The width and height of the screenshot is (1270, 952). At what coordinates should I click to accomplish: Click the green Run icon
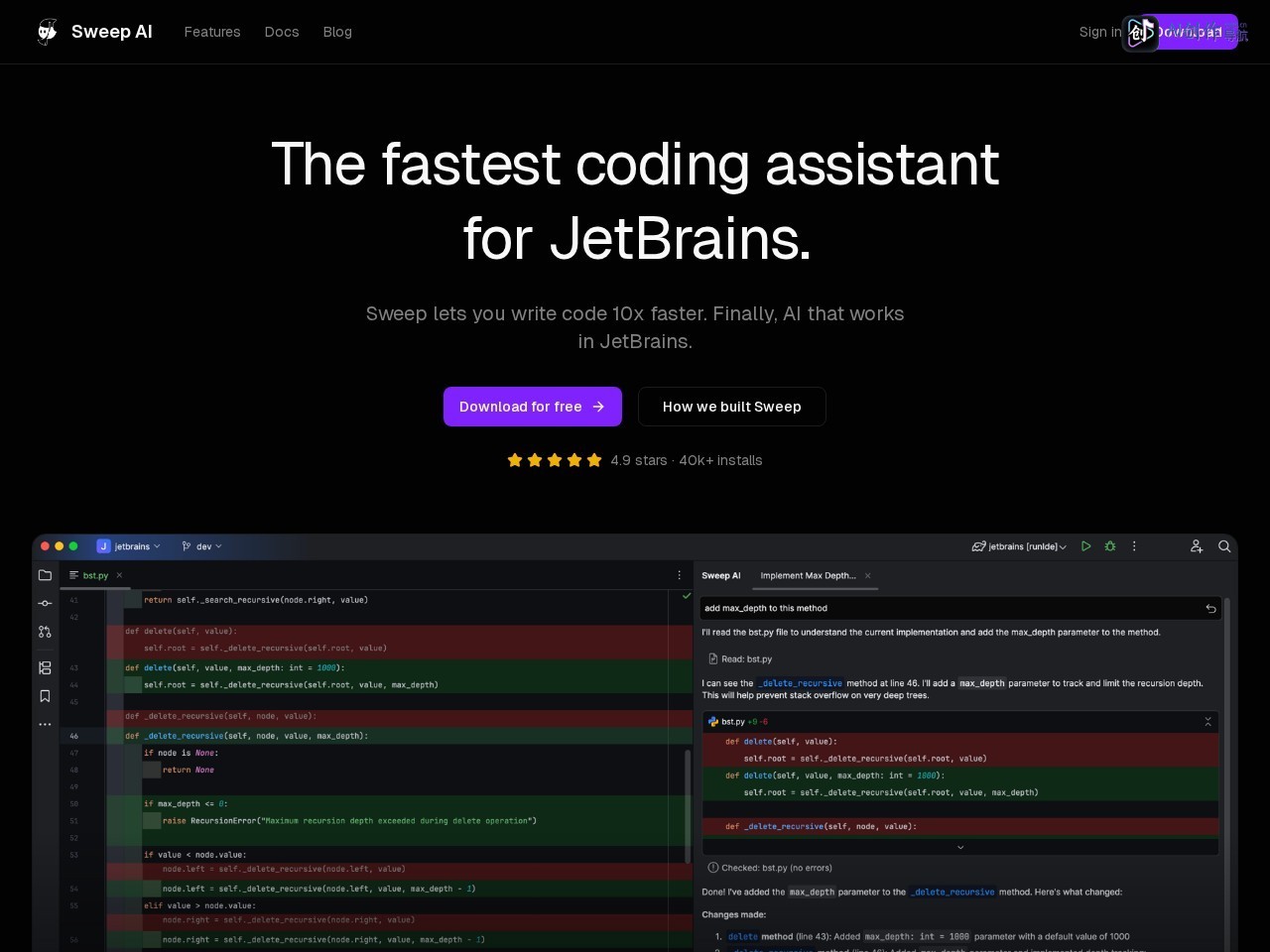point(1086,546)
